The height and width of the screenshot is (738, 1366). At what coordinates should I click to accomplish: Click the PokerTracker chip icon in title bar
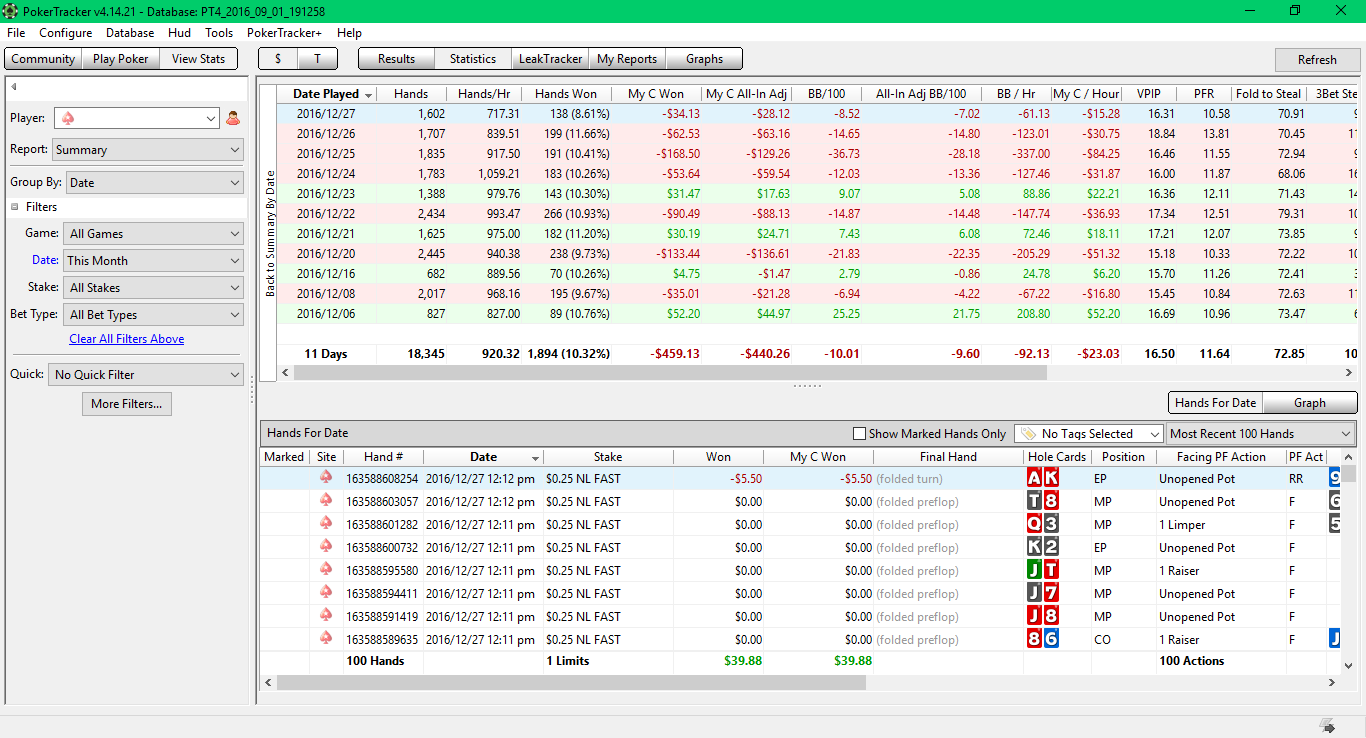10,11
